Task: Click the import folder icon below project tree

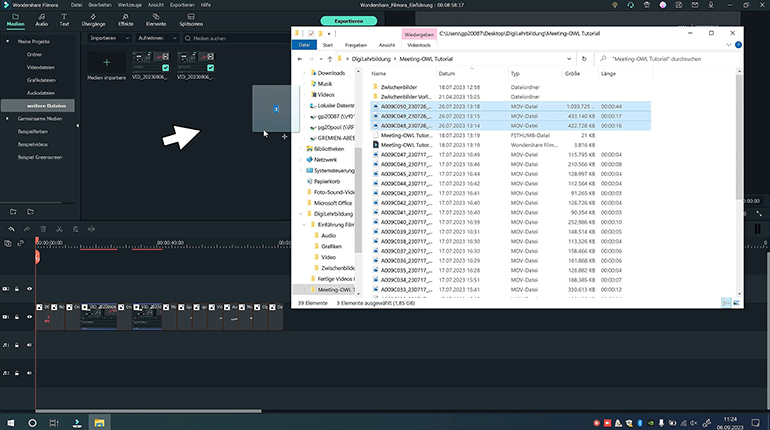Action: pyautogui.click(x=30, y=212)
